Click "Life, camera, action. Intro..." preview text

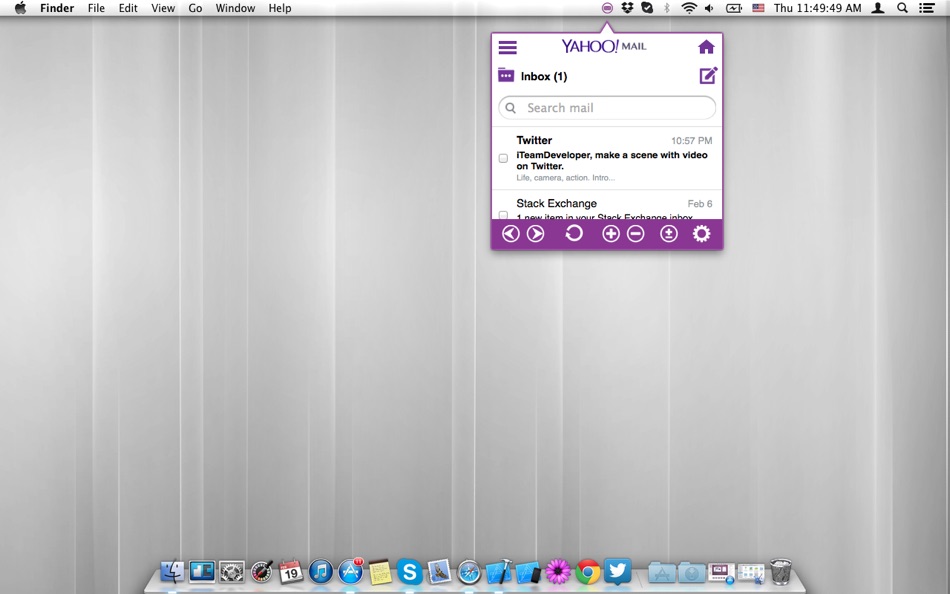click(x=565, y=178)
